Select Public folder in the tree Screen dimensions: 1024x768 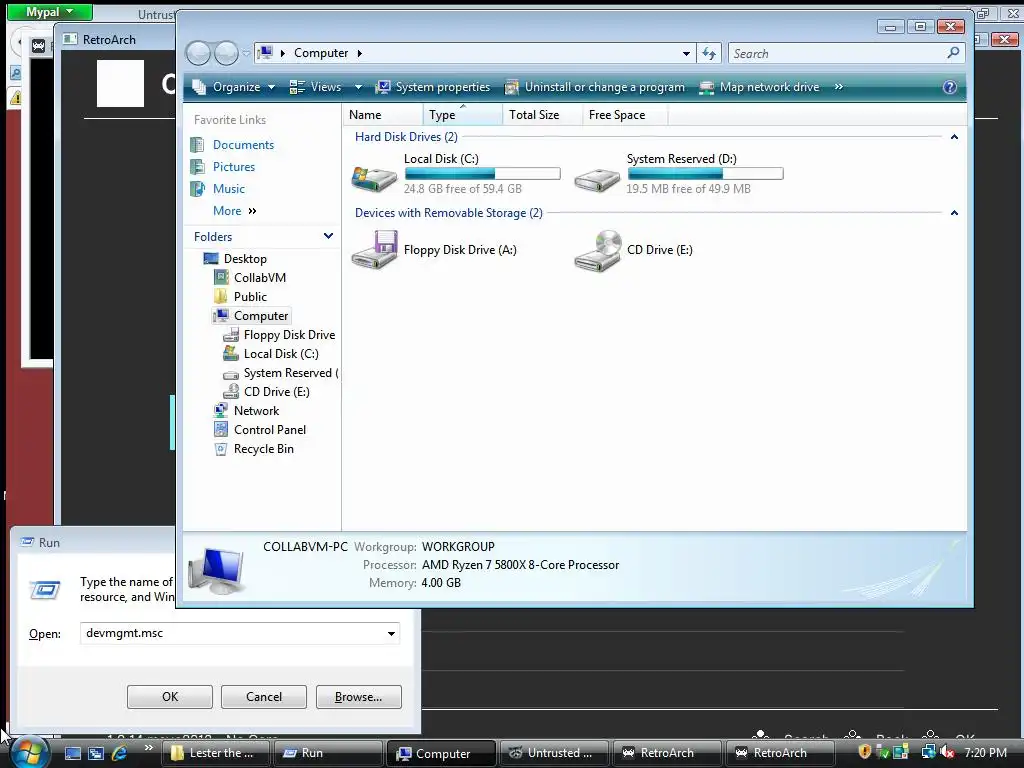point(250,296)
